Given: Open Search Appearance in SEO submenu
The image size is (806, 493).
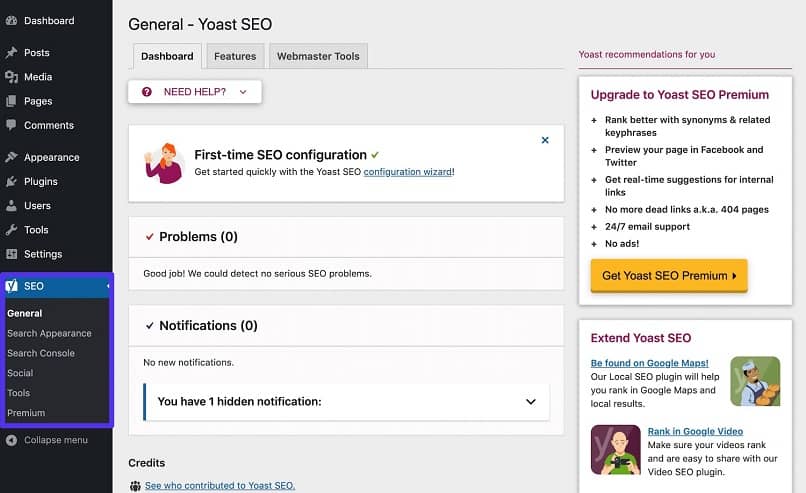Looking at the screenshot, I should pyautogui.click(x=49, y=333).
